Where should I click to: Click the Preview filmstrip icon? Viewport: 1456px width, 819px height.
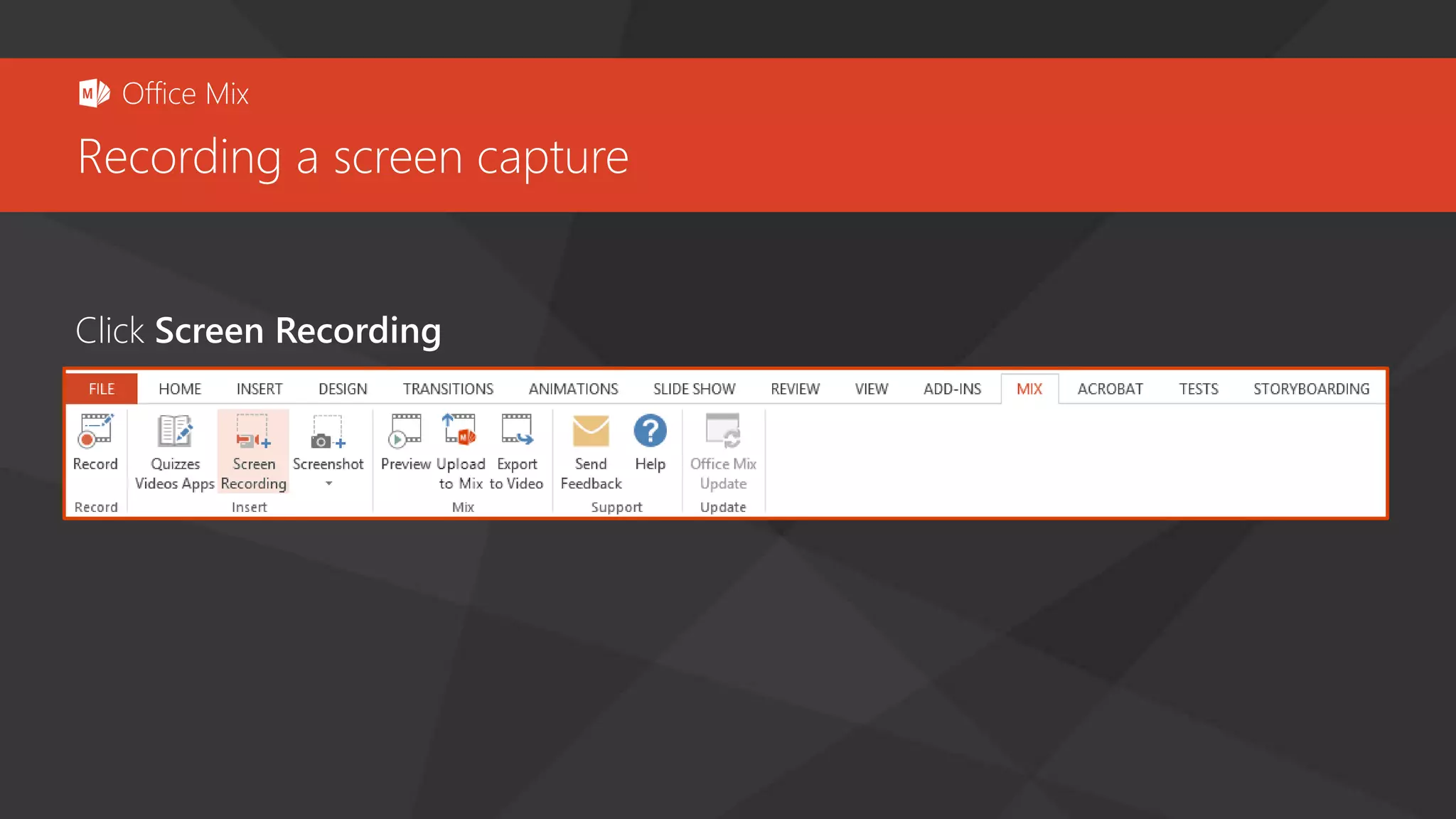pos(405,431)
